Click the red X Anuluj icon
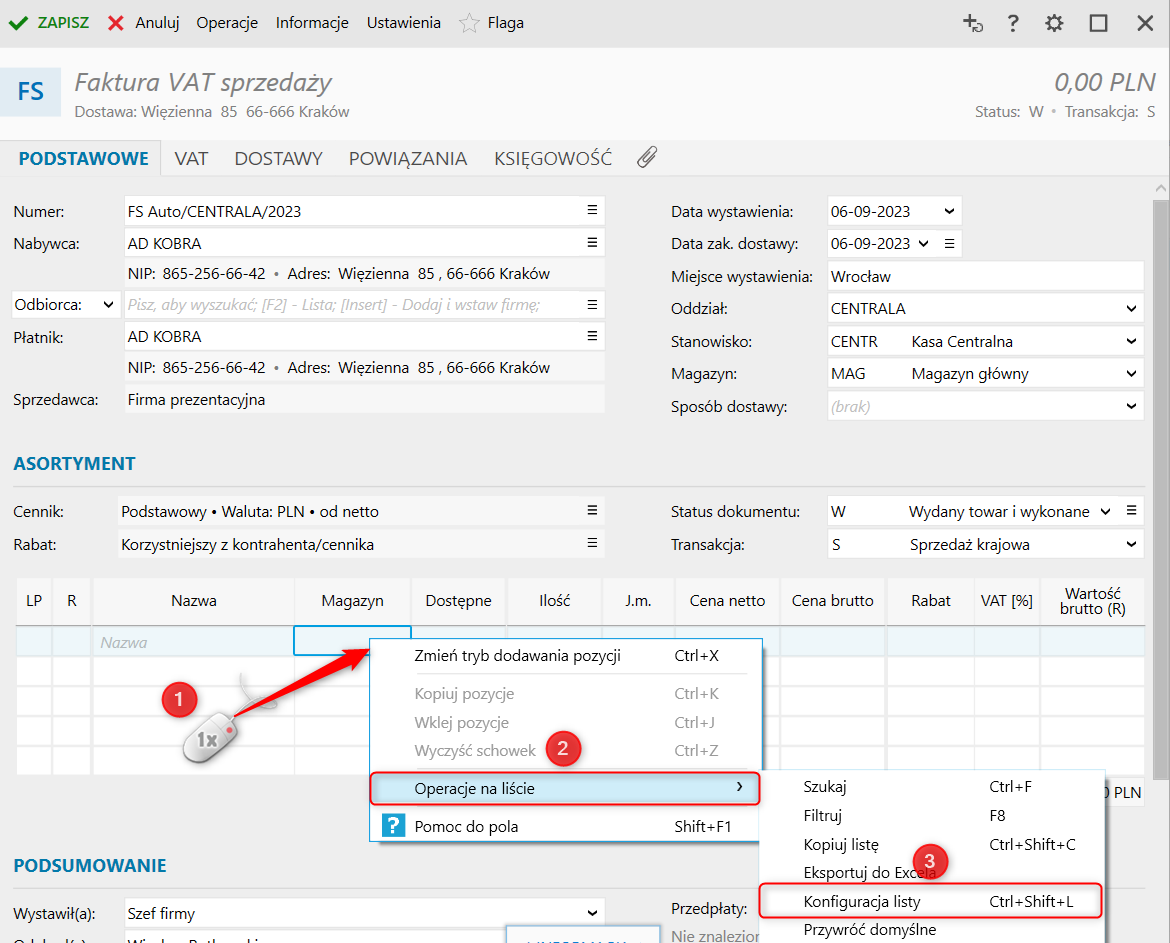This screenshot has height=943, width=1170. pyautogui.click(x=116, y=23)
